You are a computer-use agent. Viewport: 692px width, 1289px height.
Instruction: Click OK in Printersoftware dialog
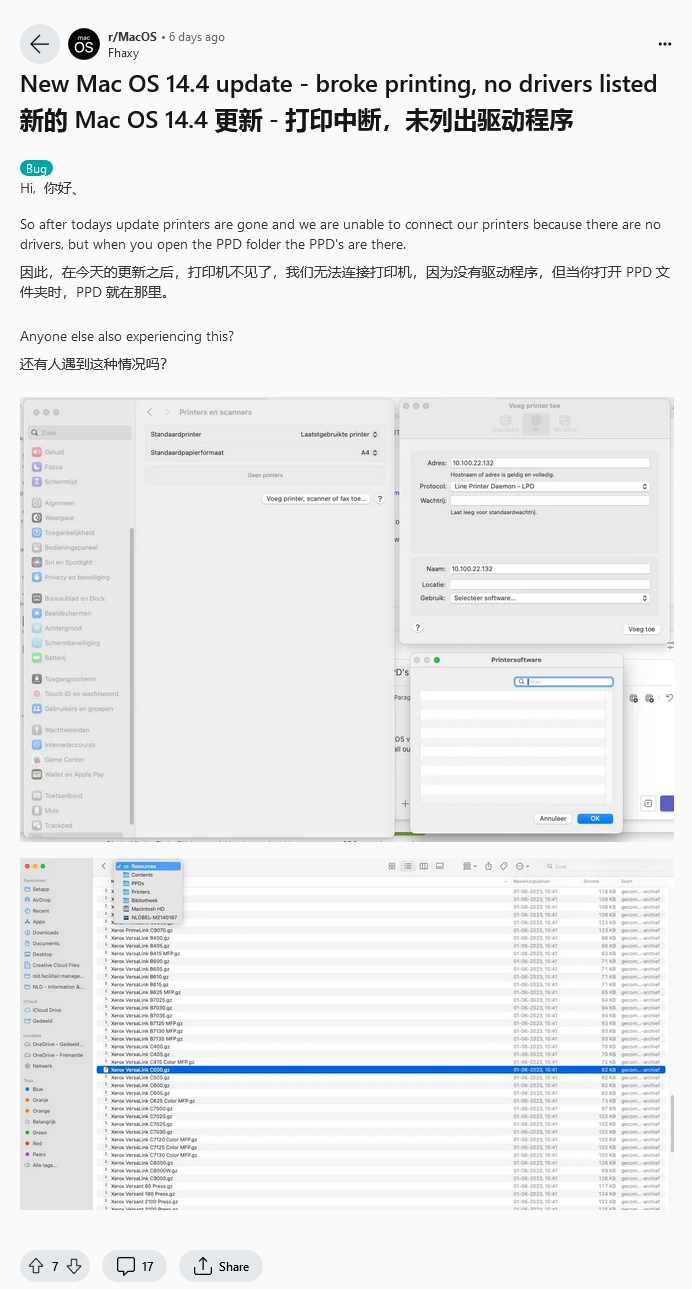[x=595, y=818]
